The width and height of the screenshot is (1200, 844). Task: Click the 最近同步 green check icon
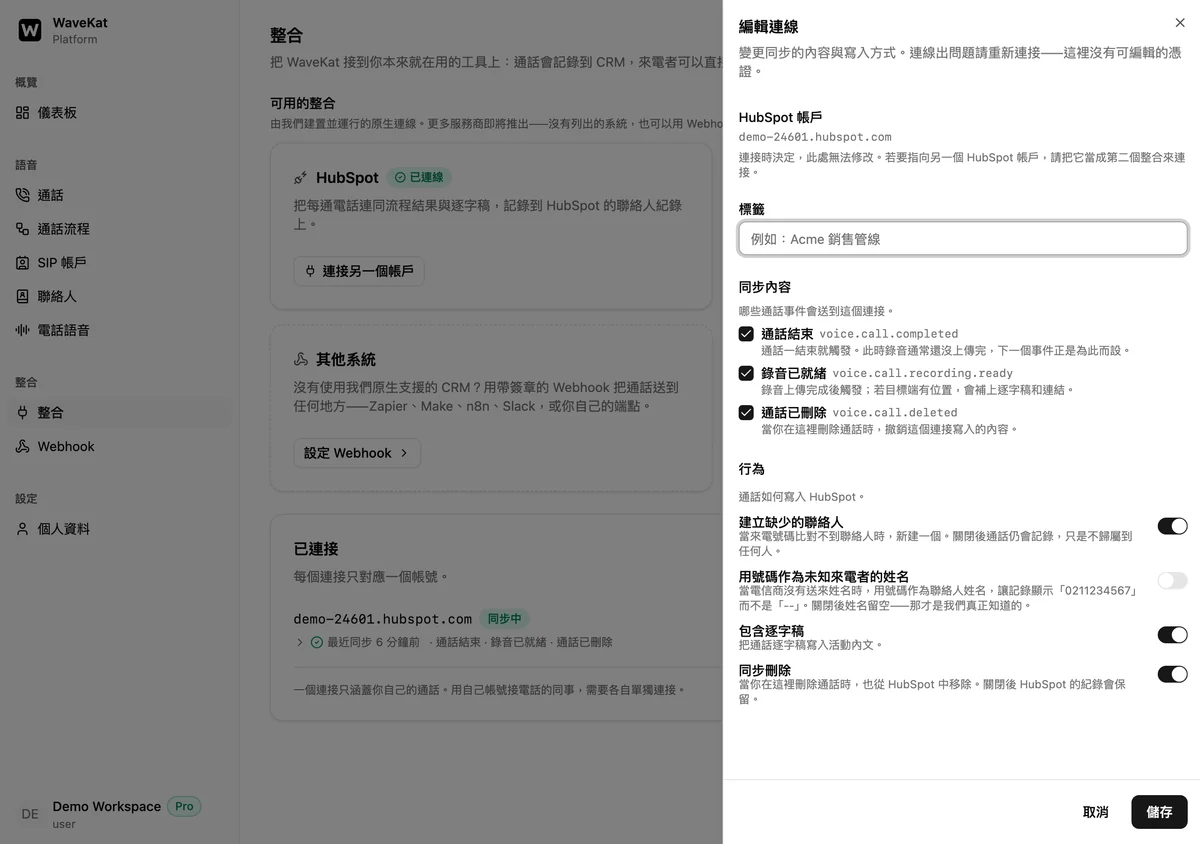click(x=317, y=642)
